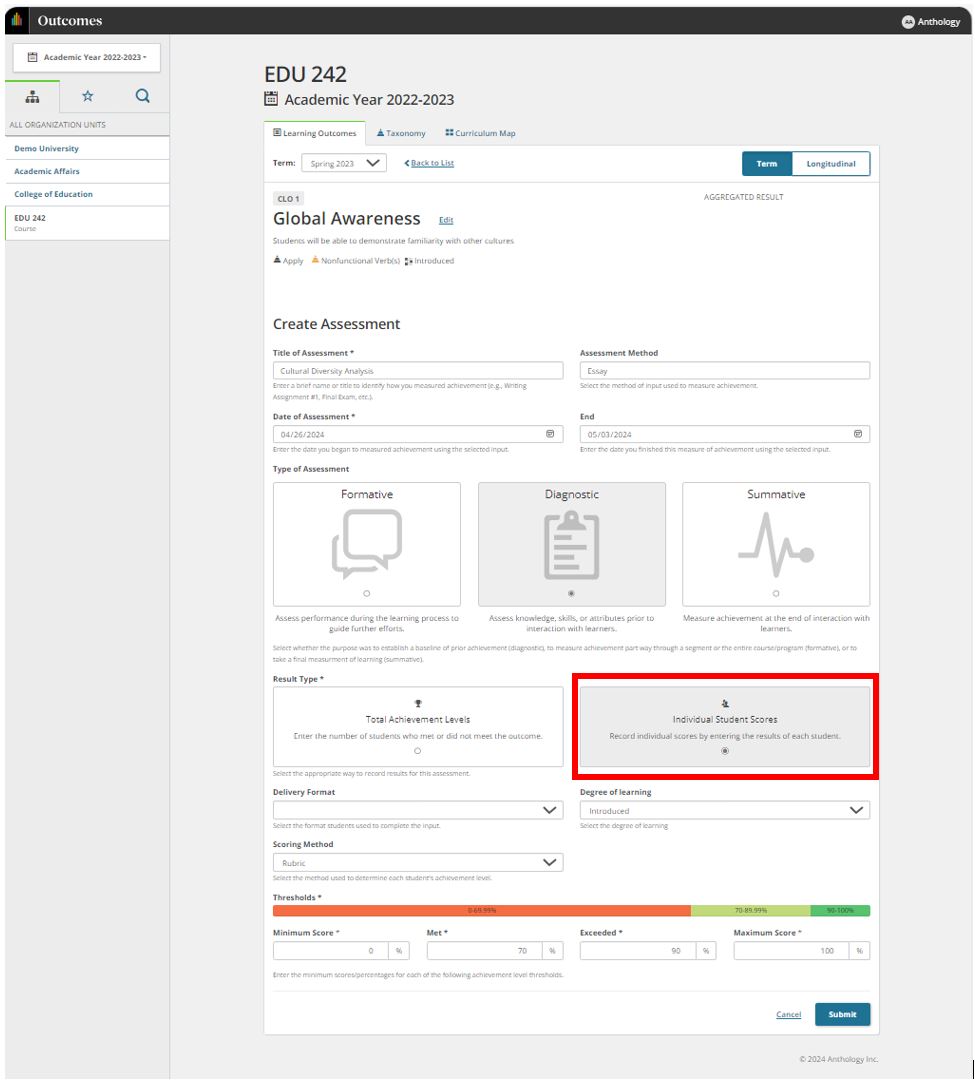
Task: Open College of Education in sidebar
Action: coord(87,194)
